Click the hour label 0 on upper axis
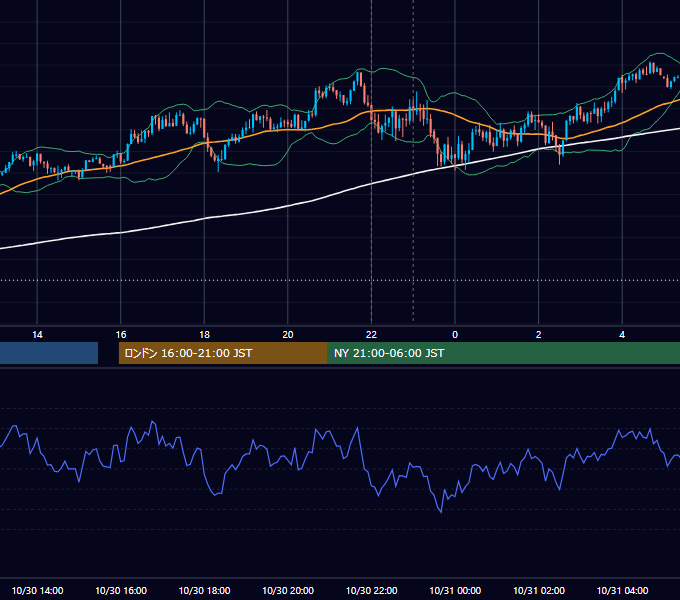The image size is (680, 600). pyautogui.click(x=455, y=335)
